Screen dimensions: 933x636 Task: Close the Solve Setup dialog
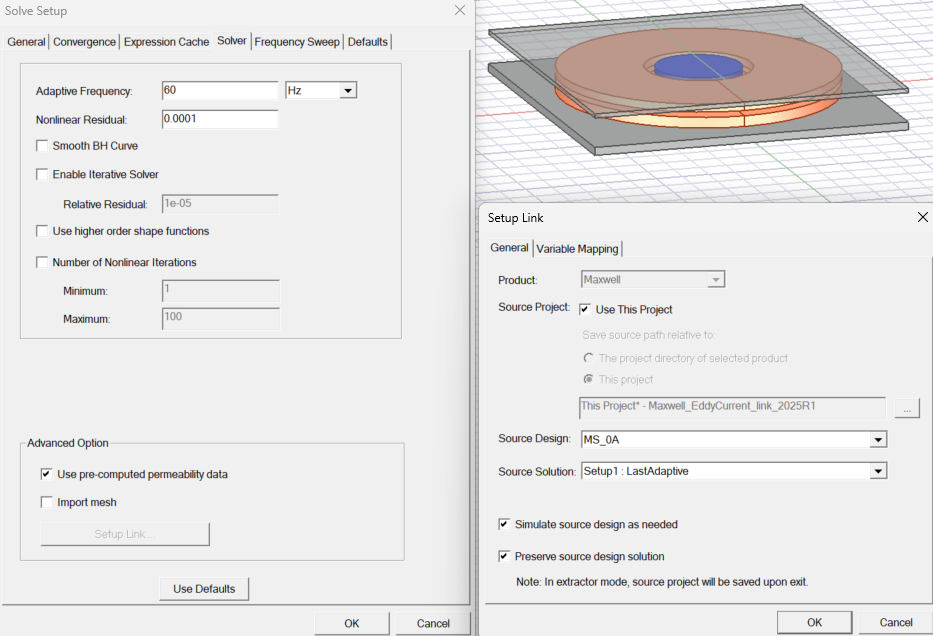coord(459,10)
